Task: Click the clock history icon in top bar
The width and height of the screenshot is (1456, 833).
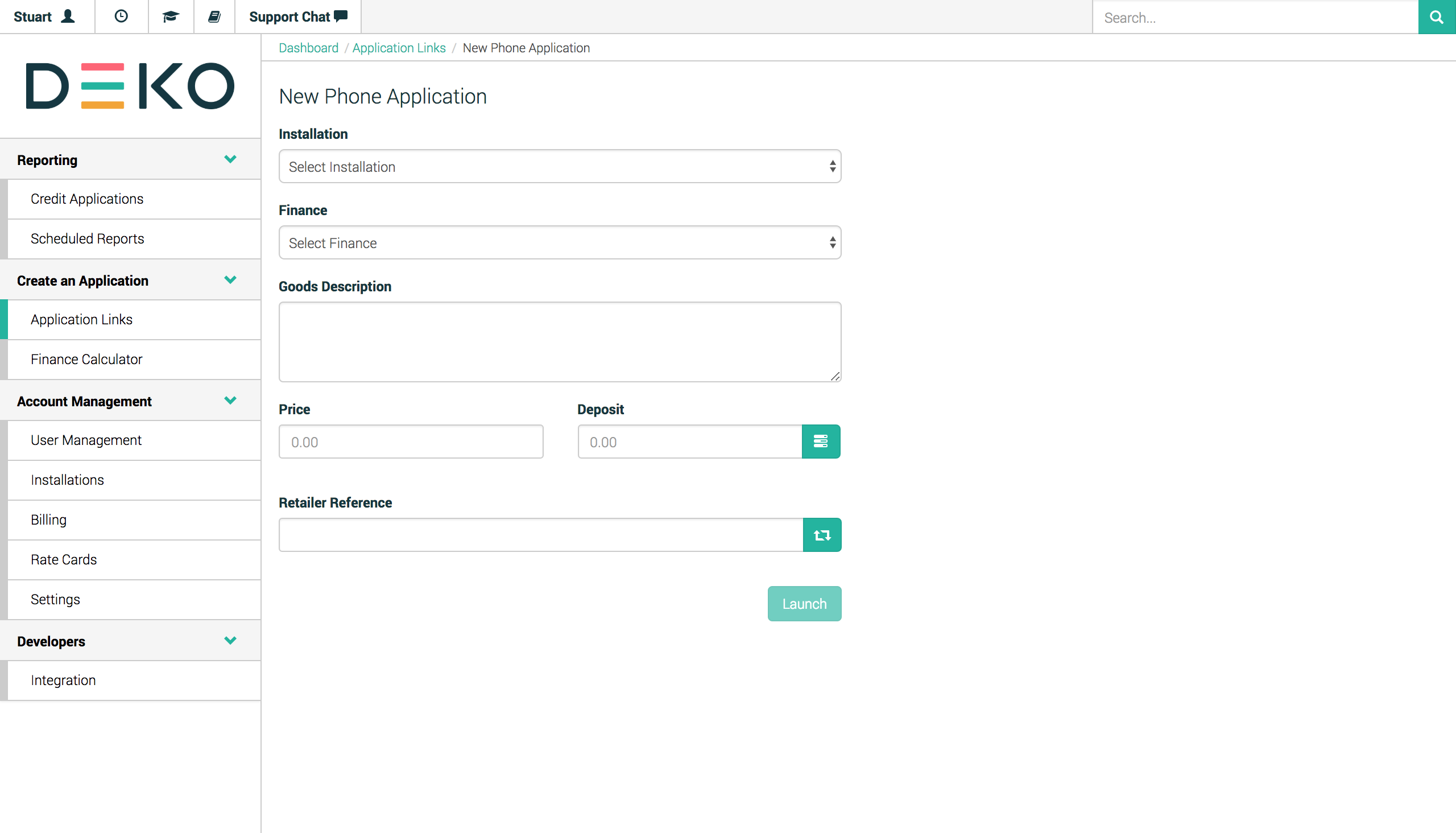Action: click(121, 17)
